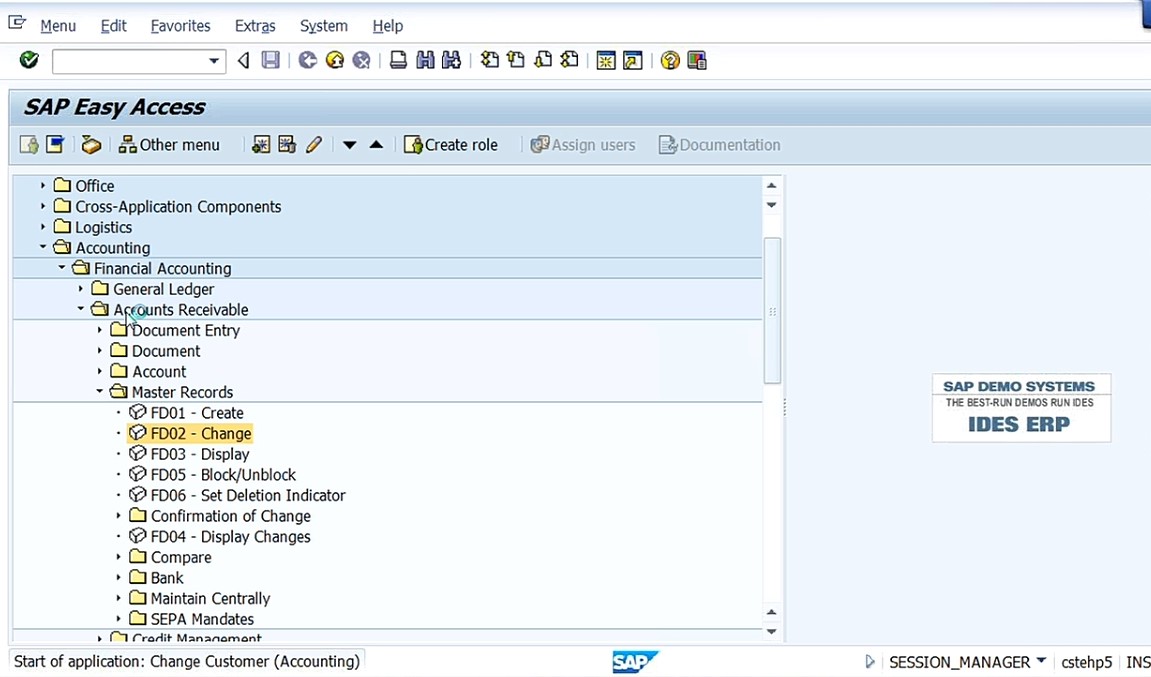Click the Create New Session icon
Screen dimensions: 1151x677
[606, 60]
